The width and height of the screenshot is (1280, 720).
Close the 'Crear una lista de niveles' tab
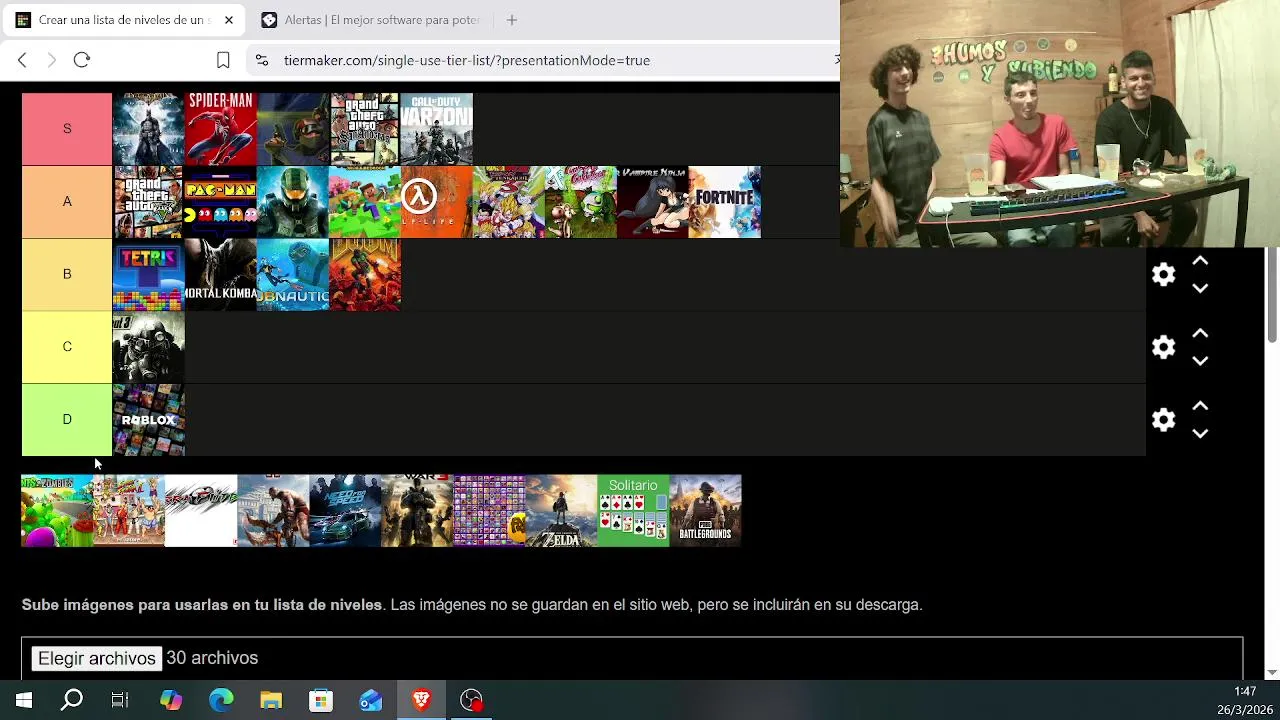228,20
